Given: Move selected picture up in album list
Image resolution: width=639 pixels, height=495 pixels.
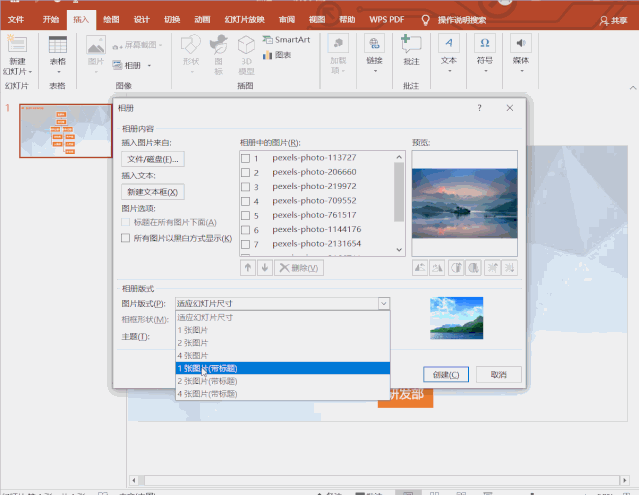Looking at the screenshot, I should (248, 268).
